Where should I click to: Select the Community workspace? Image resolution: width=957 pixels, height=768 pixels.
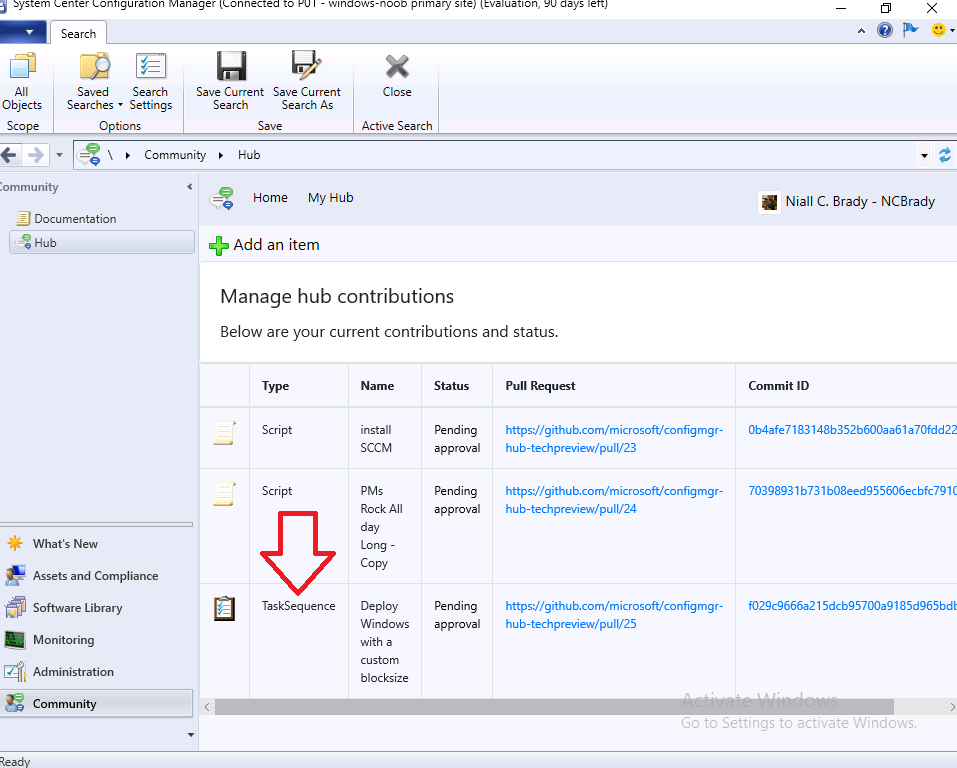tap(96, 703)
